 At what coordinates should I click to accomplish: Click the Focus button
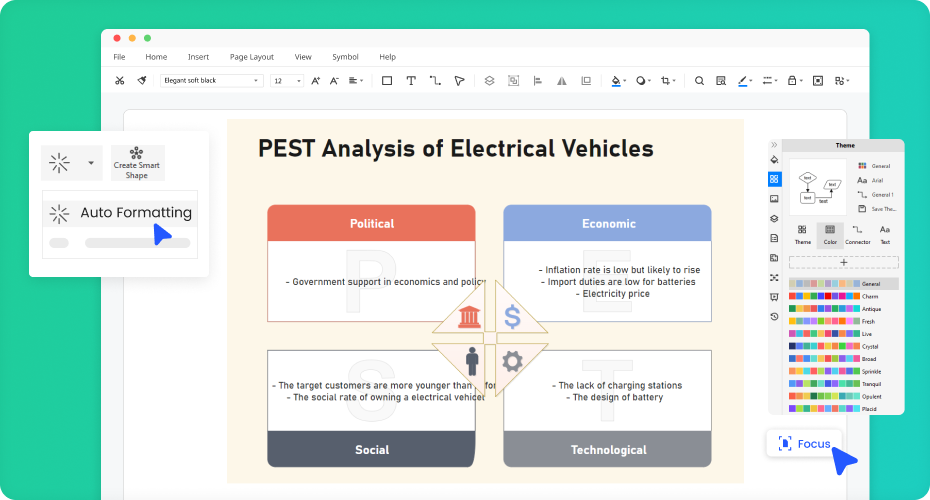tap(804, 443)
